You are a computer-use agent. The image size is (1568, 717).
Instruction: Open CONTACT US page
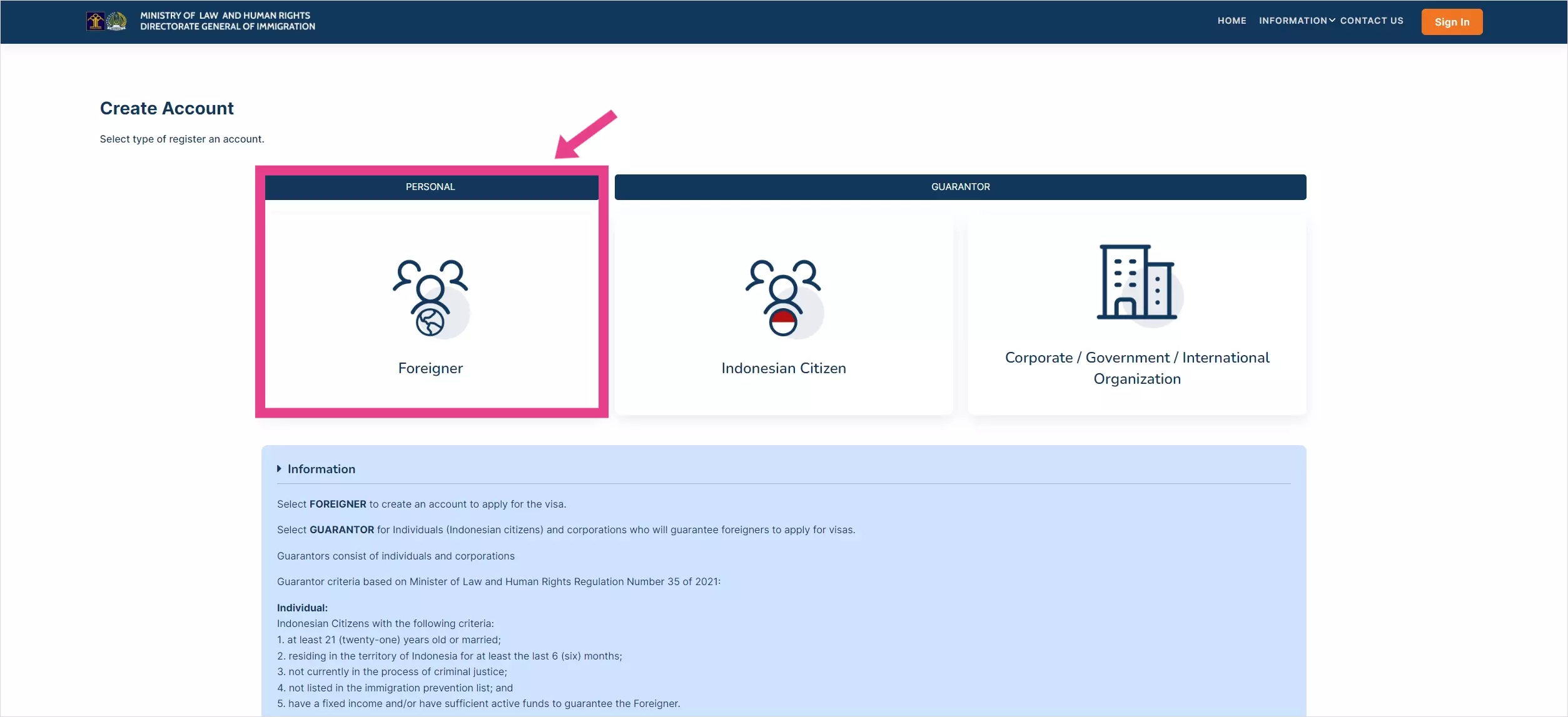[1371, 21]
